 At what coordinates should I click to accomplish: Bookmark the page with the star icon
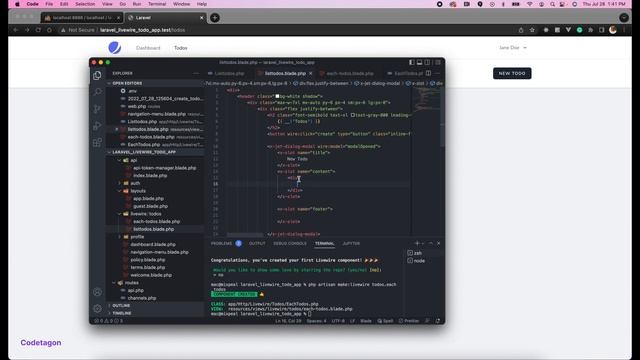pos(532,30)
